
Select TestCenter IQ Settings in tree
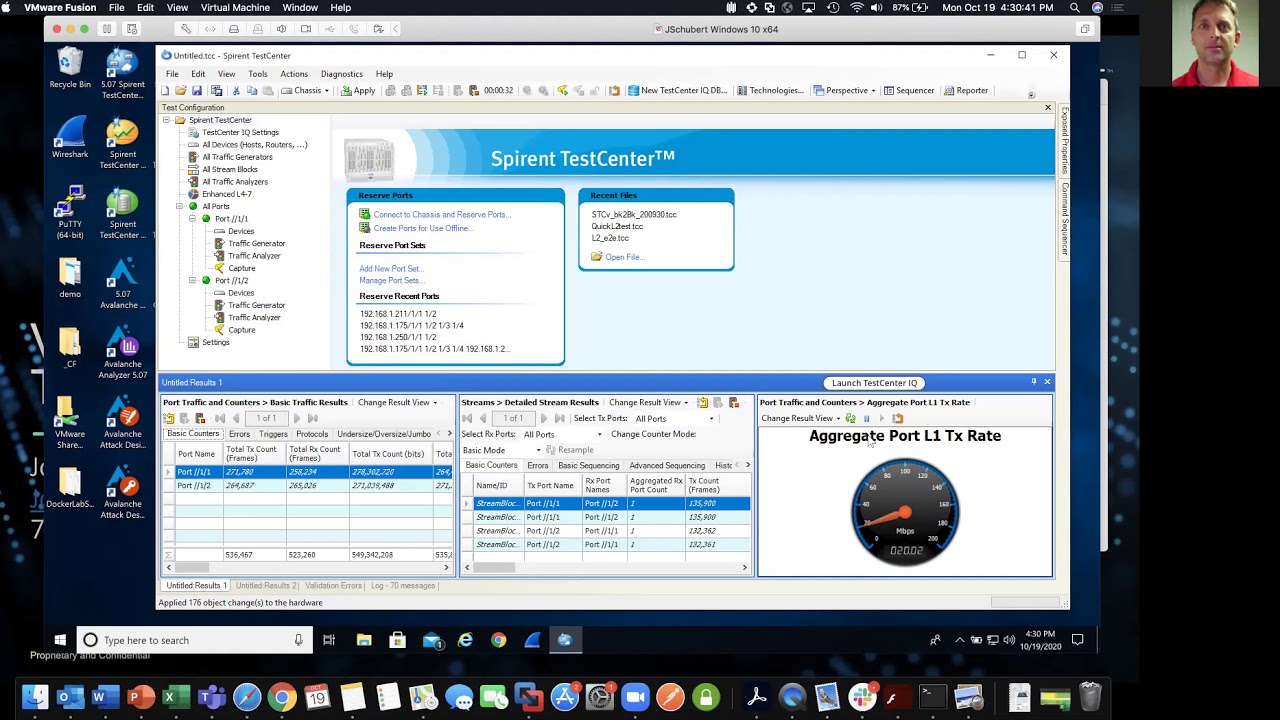click(x=240, y=132)
